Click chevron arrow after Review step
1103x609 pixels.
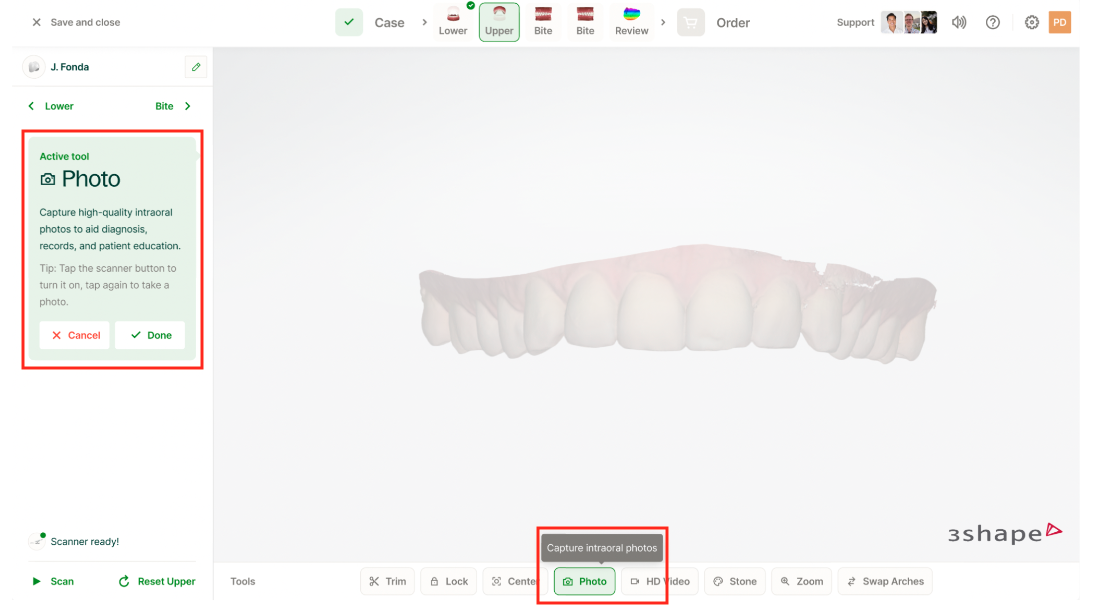[662, 22]
